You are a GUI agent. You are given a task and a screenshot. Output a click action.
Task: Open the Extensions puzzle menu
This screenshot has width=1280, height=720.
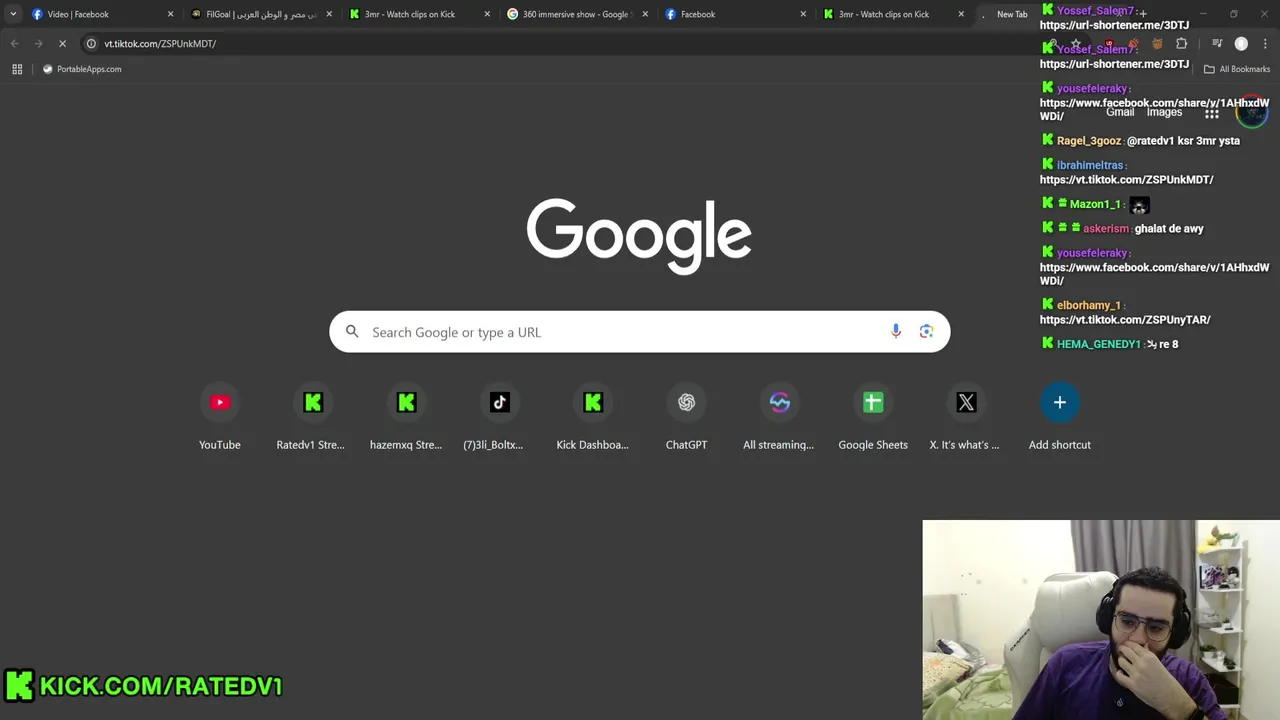pos(1182,44)
